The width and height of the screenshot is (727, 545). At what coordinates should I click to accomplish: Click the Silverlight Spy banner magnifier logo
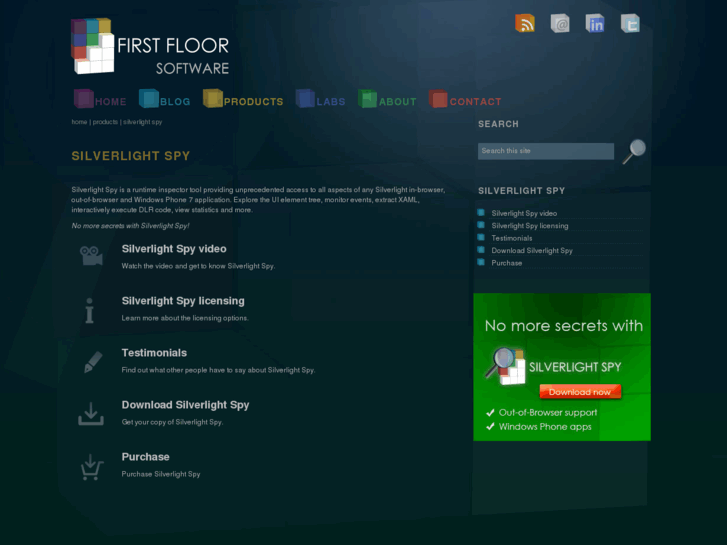tap(505, 366)
